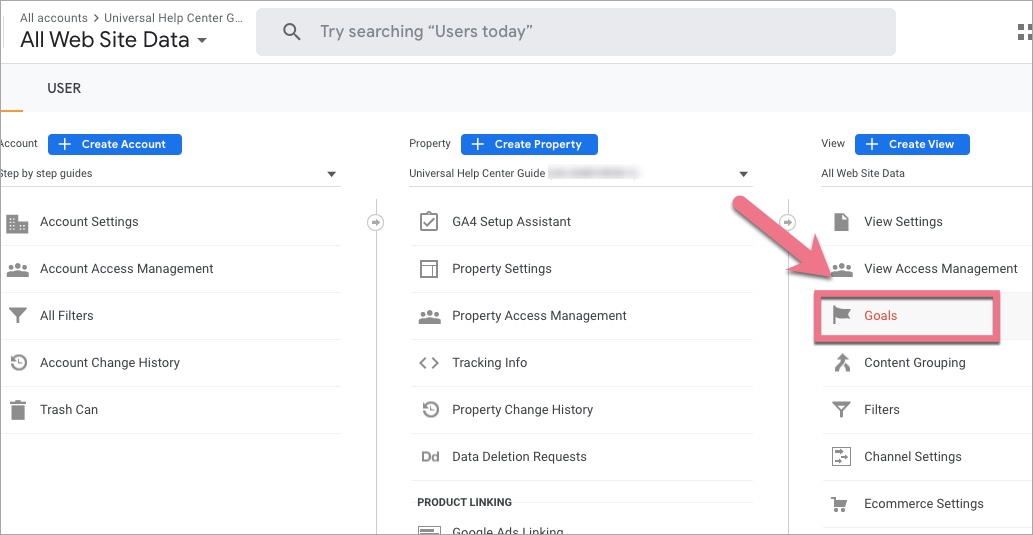Click the Content Grouping merge icon

point(842,363)
